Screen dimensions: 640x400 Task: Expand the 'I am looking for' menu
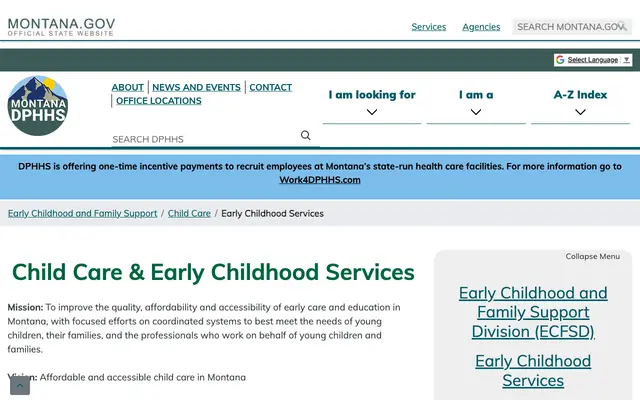(372, 102)
